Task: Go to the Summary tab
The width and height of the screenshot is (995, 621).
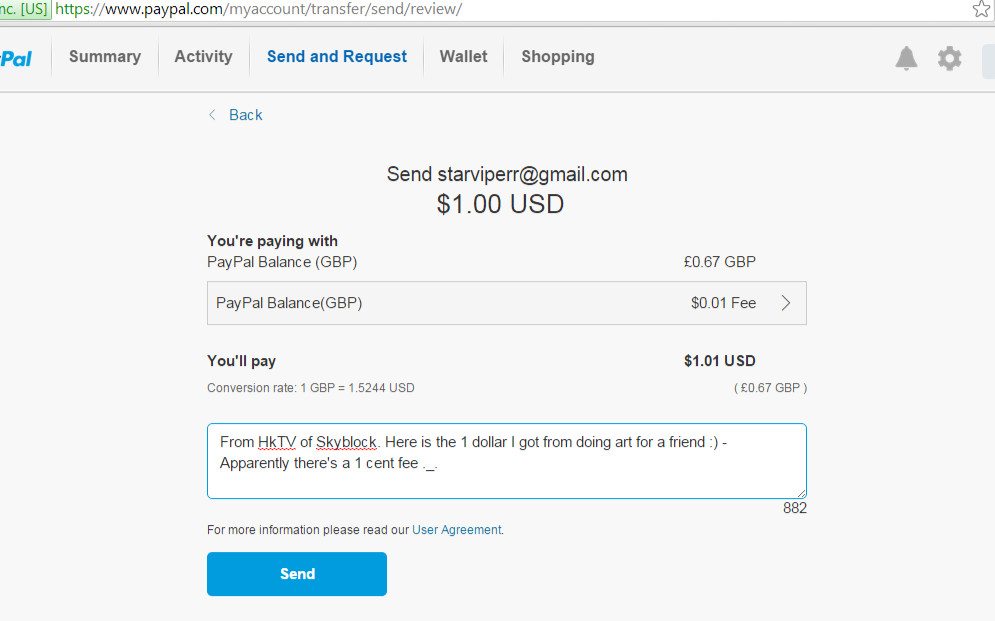Action: tap(105, 56)
